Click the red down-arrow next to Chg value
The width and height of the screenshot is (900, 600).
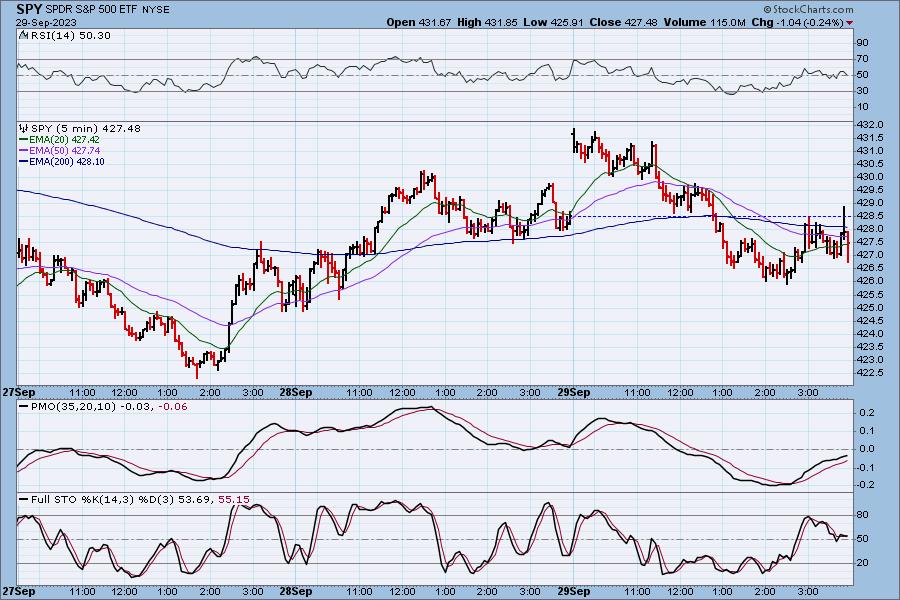click(x=849, y=23)
